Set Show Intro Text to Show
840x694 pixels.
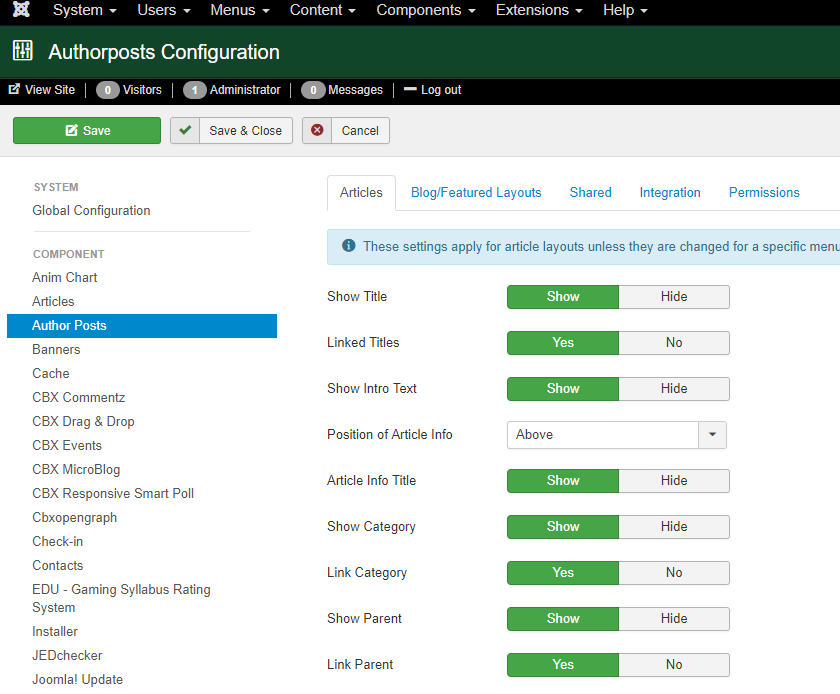pyautogui.click(x=563, y=389)
